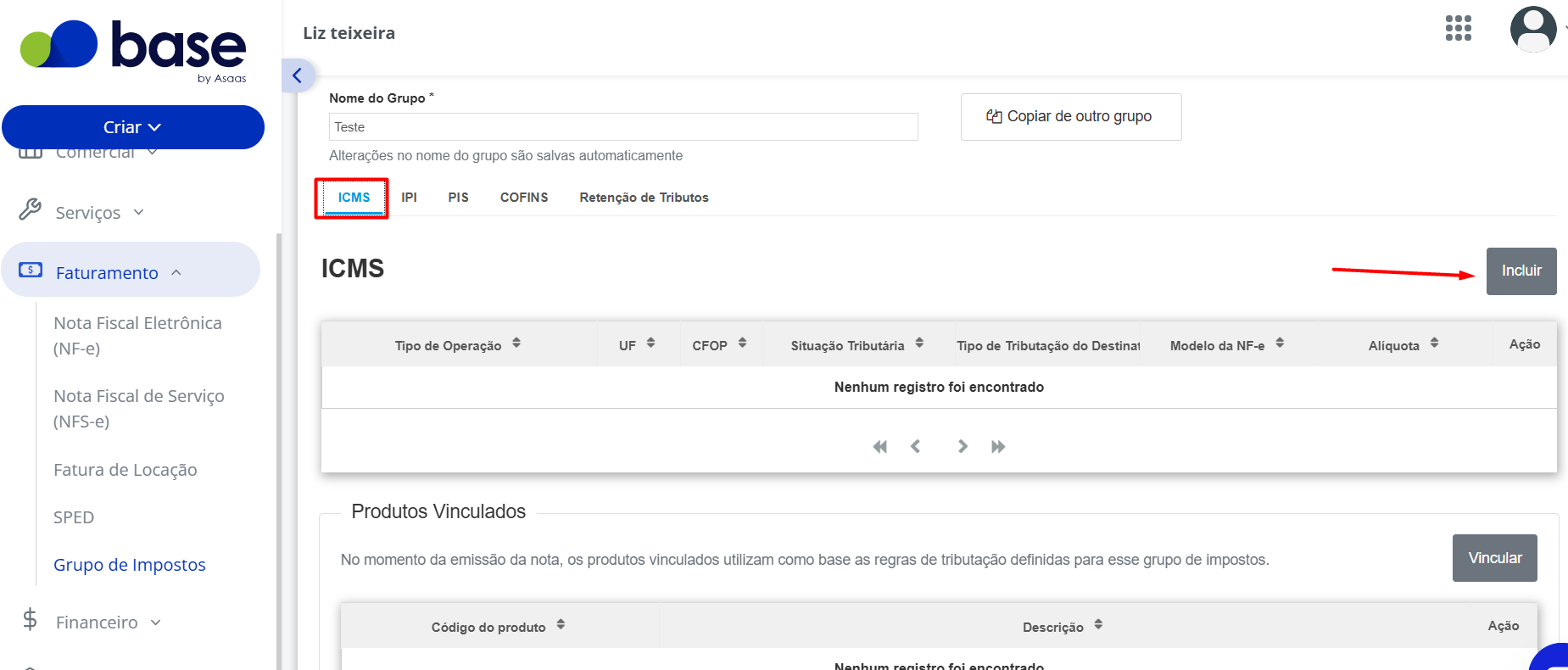Click the base by Asaas logo
The height and width of the screenshot is (670, 1568).
[134, 51]
